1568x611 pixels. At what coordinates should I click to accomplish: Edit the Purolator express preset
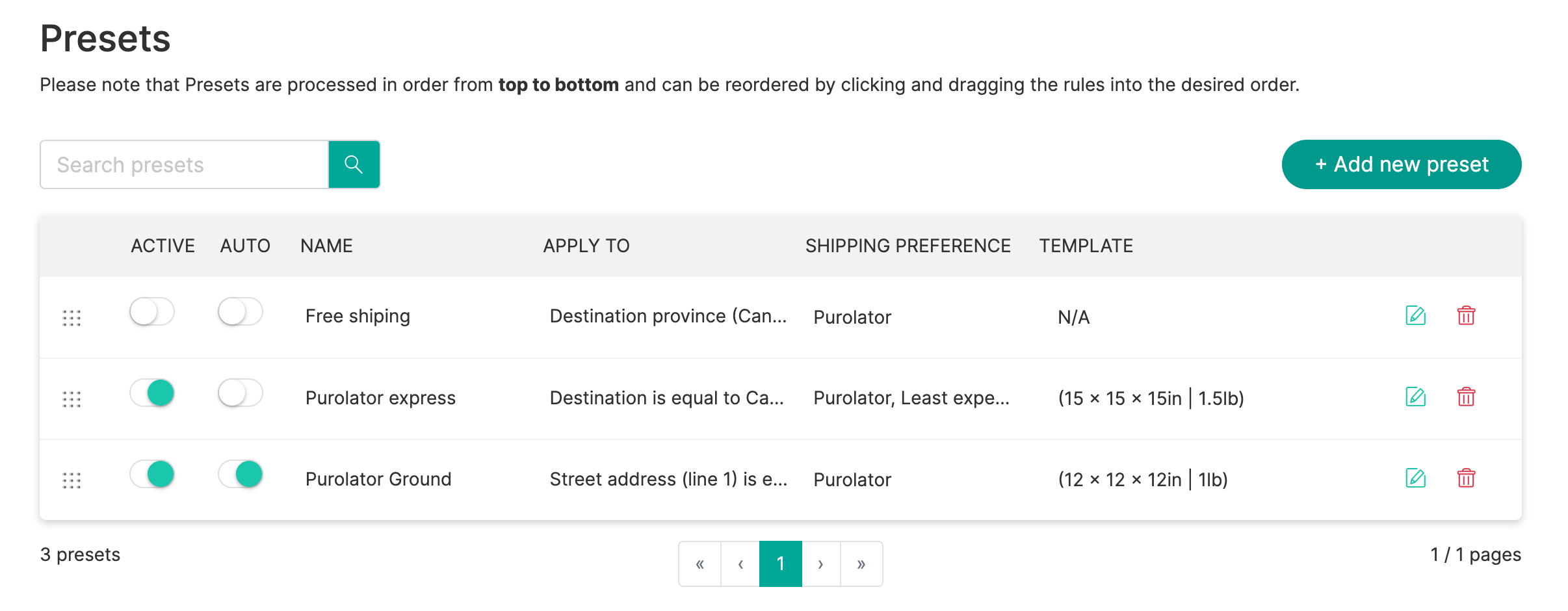(1415, 397)
